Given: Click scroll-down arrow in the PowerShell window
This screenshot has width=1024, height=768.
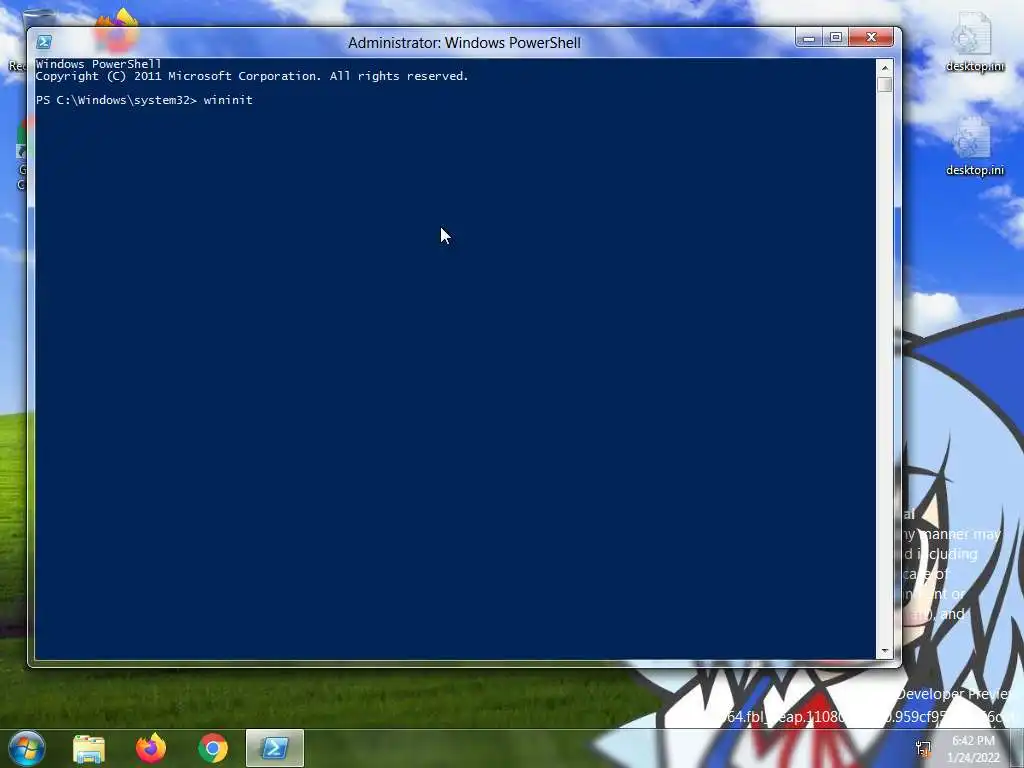Looking at the screenshot, I should point(885,651).
